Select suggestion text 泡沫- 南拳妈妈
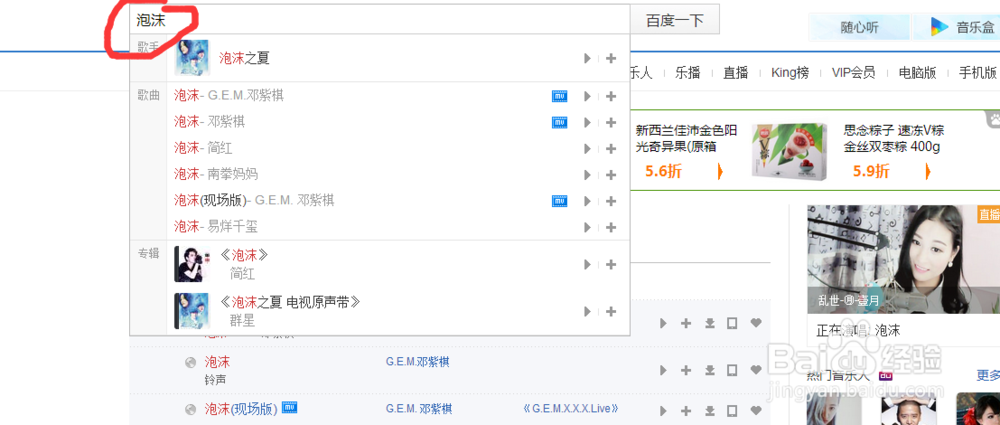The image size is (1000, 425). pos(216,174)
